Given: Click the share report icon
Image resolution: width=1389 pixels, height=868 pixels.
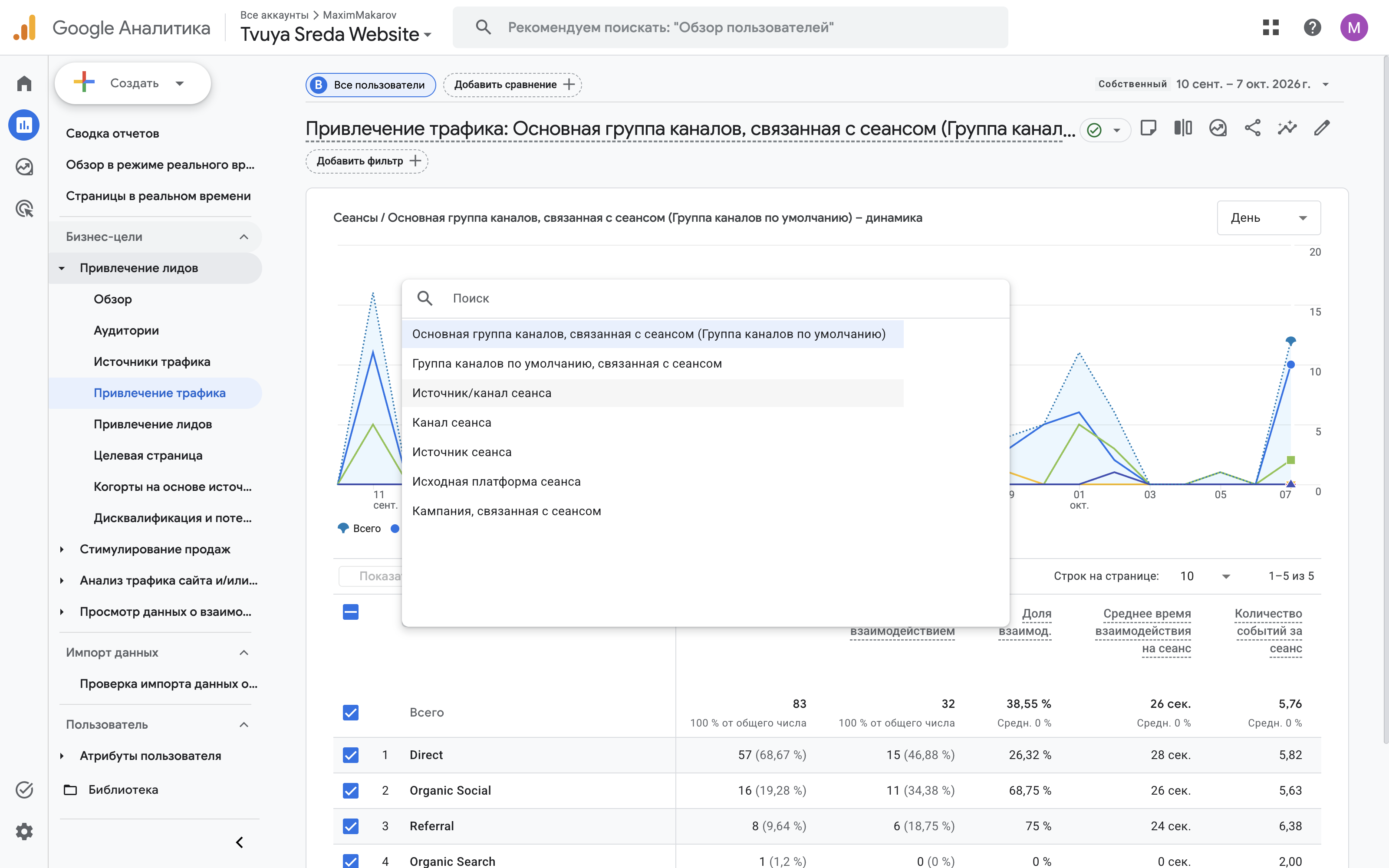Looking at the screenshot, I should pyautogui.click(x=1252, y=128).
